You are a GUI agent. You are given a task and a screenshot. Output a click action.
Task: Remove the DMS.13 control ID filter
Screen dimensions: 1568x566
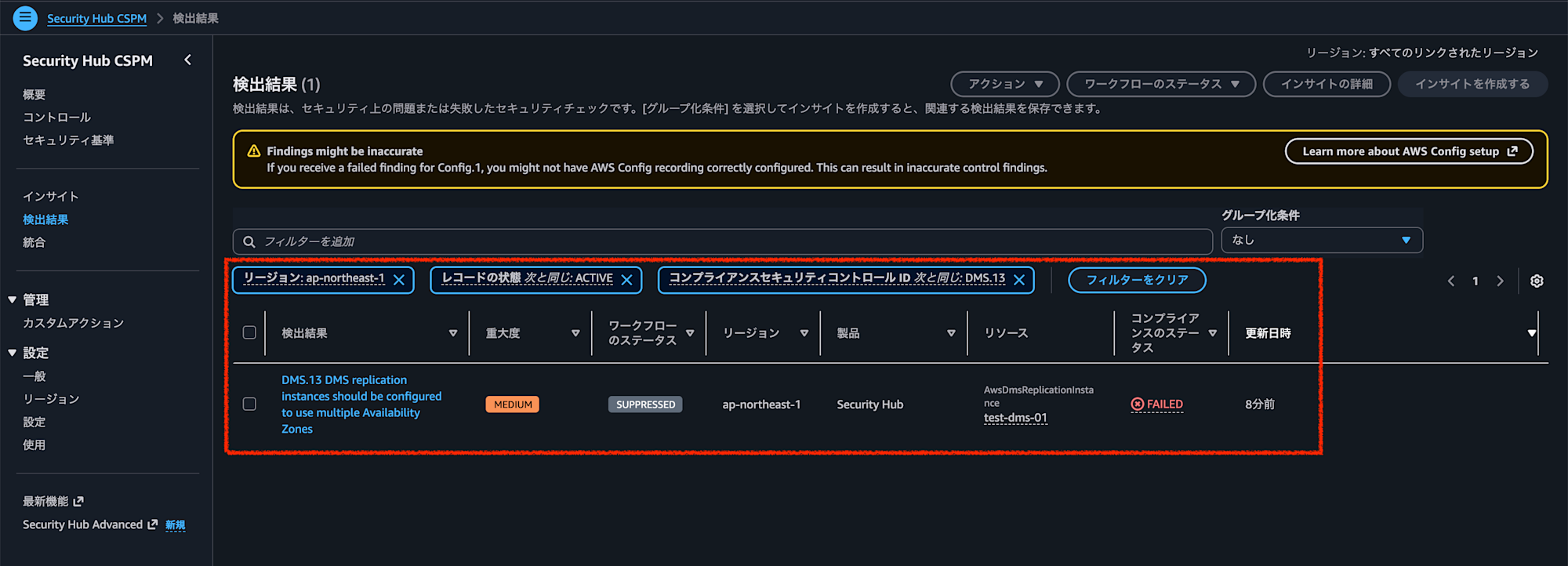pyautogui.click(x=1019, y=280)
